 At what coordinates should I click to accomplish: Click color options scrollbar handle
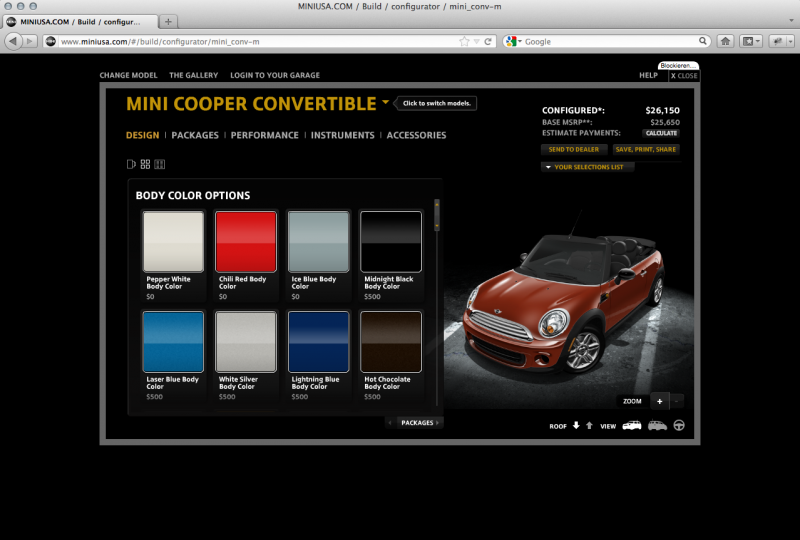pyautogui.click(x=437, y=215)
